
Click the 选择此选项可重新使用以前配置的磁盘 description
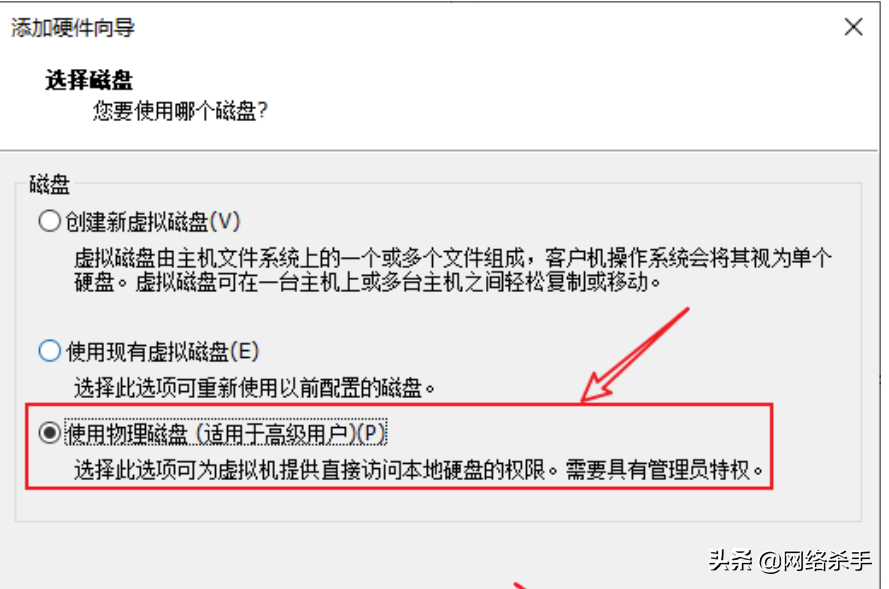pos(254,388)
